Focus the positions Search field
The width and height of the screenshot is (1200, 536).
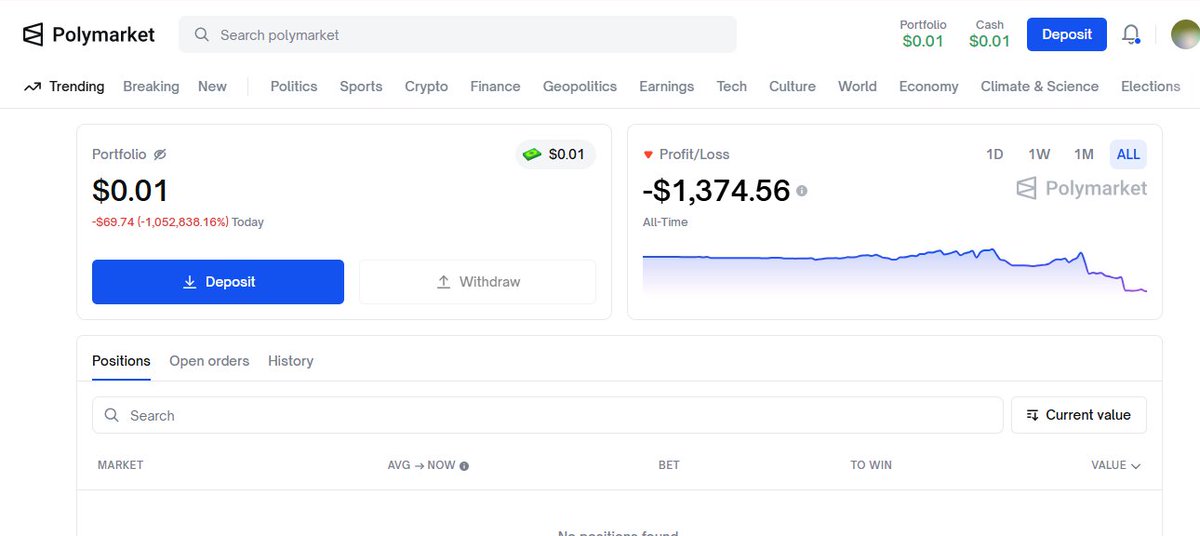point(547,415)
